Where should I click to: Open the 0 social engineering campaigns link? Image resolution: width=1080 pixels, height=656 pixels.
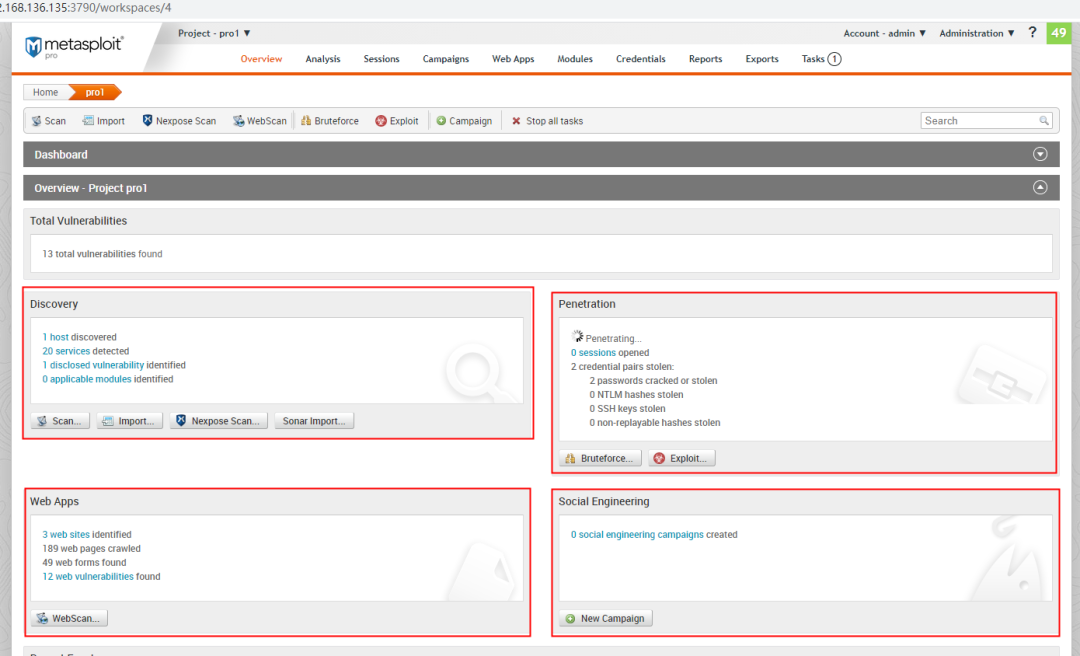637,535
